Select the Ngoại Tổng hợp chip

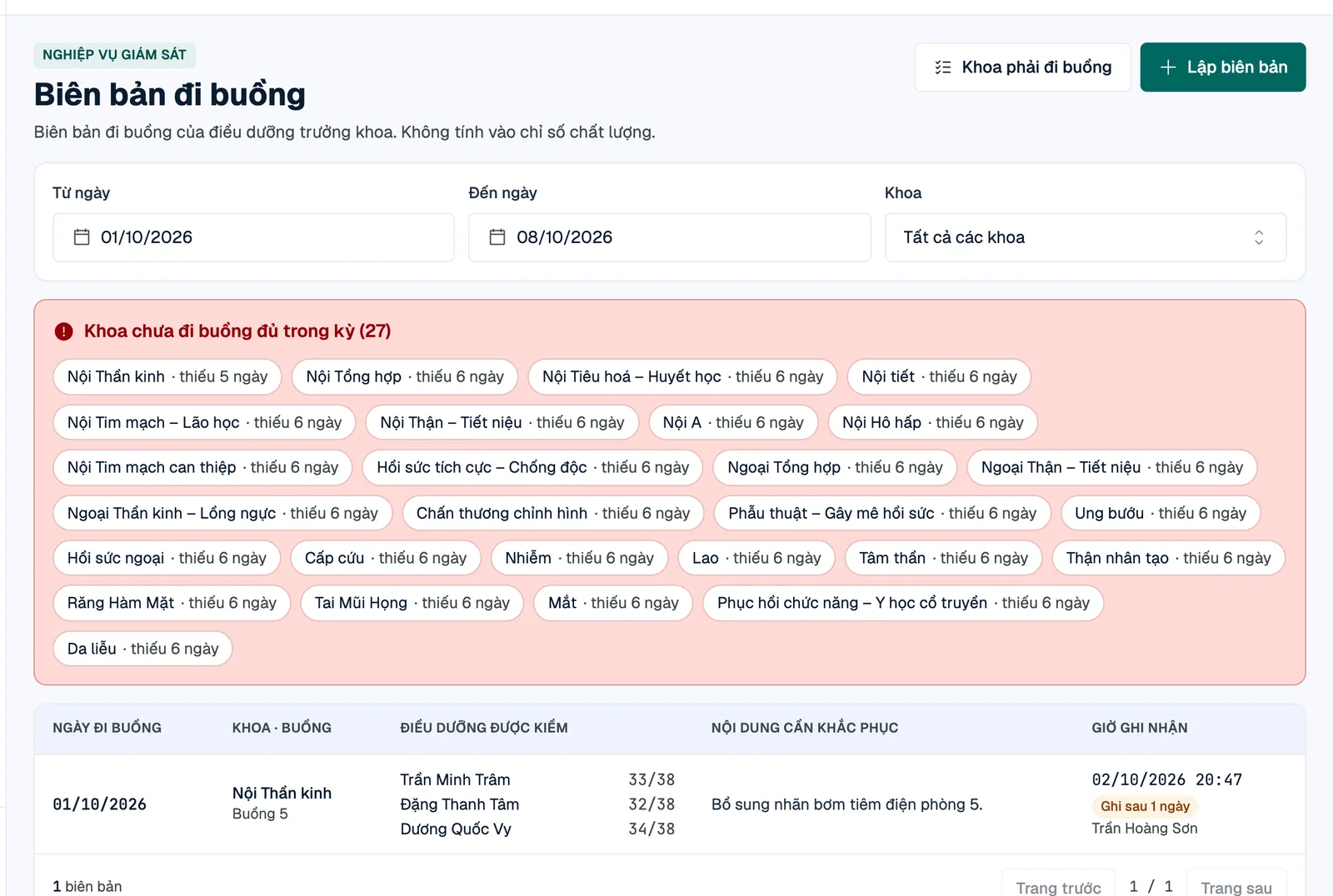[x=835, y=467]
